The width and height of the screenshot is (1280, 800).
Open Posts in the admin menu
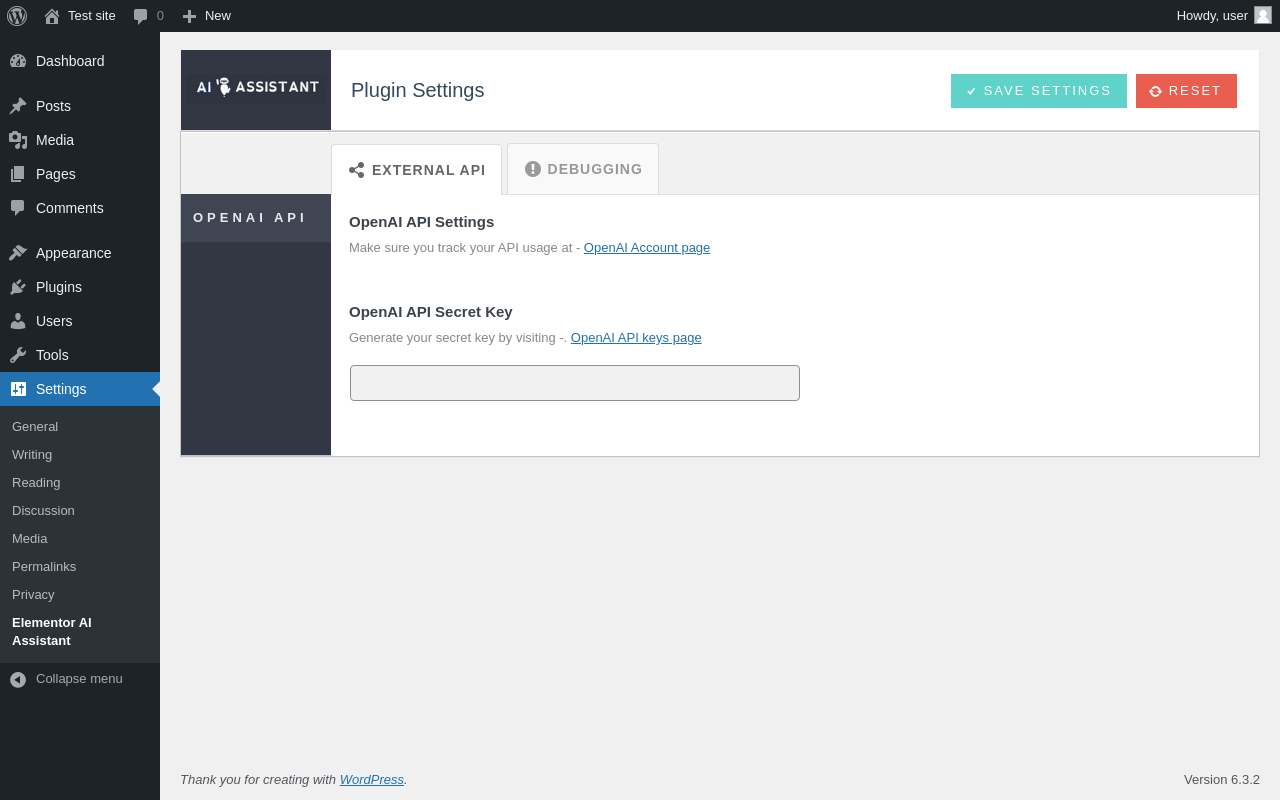[x=80, y=106]
